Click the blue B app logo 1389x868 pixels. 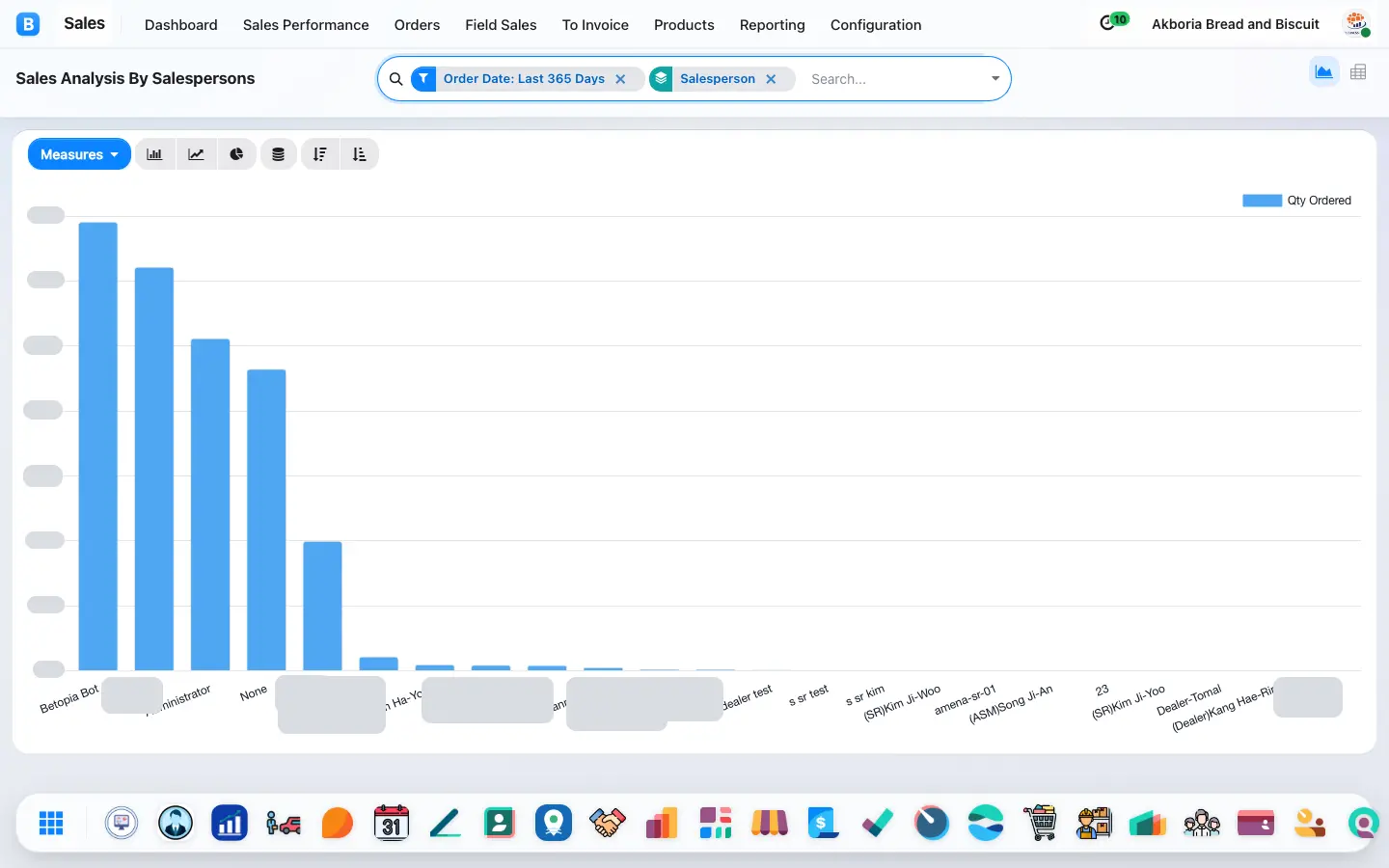28,24
